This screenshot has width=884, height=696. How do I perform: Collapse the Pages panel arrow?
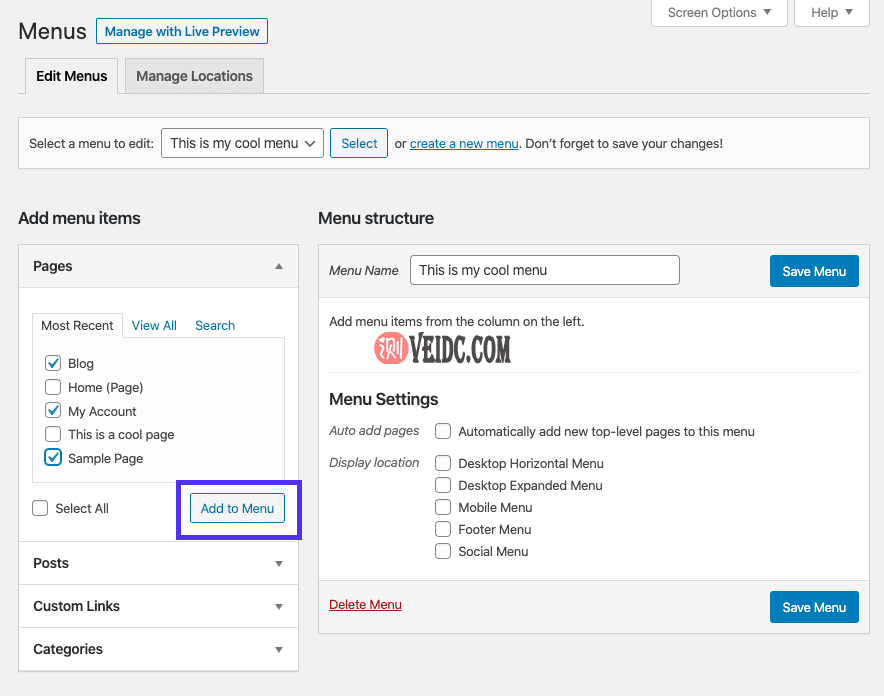[x=279, y=266]
